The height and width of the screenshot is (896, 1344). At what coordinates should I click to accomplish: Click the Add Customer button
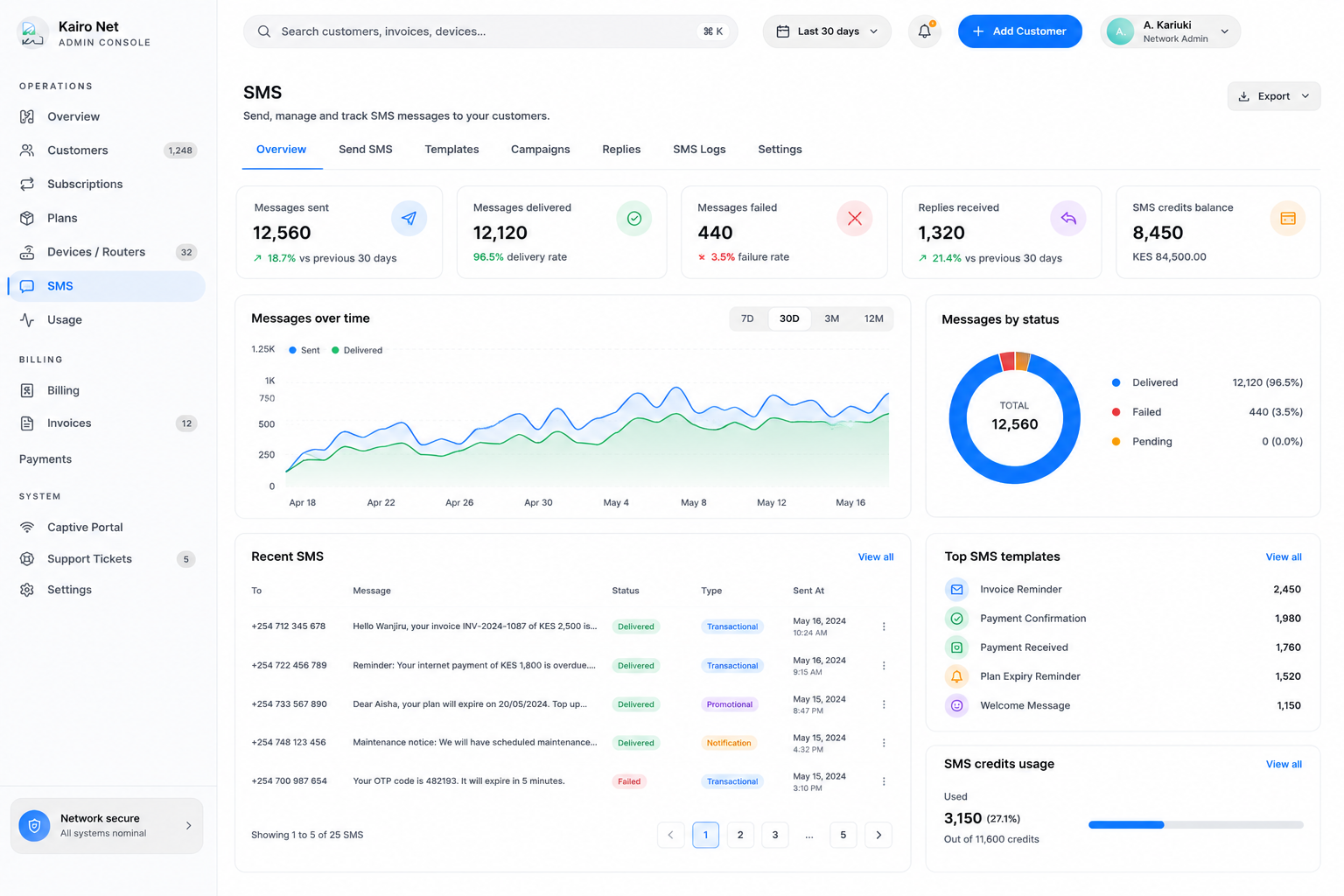click(1019, 31)
